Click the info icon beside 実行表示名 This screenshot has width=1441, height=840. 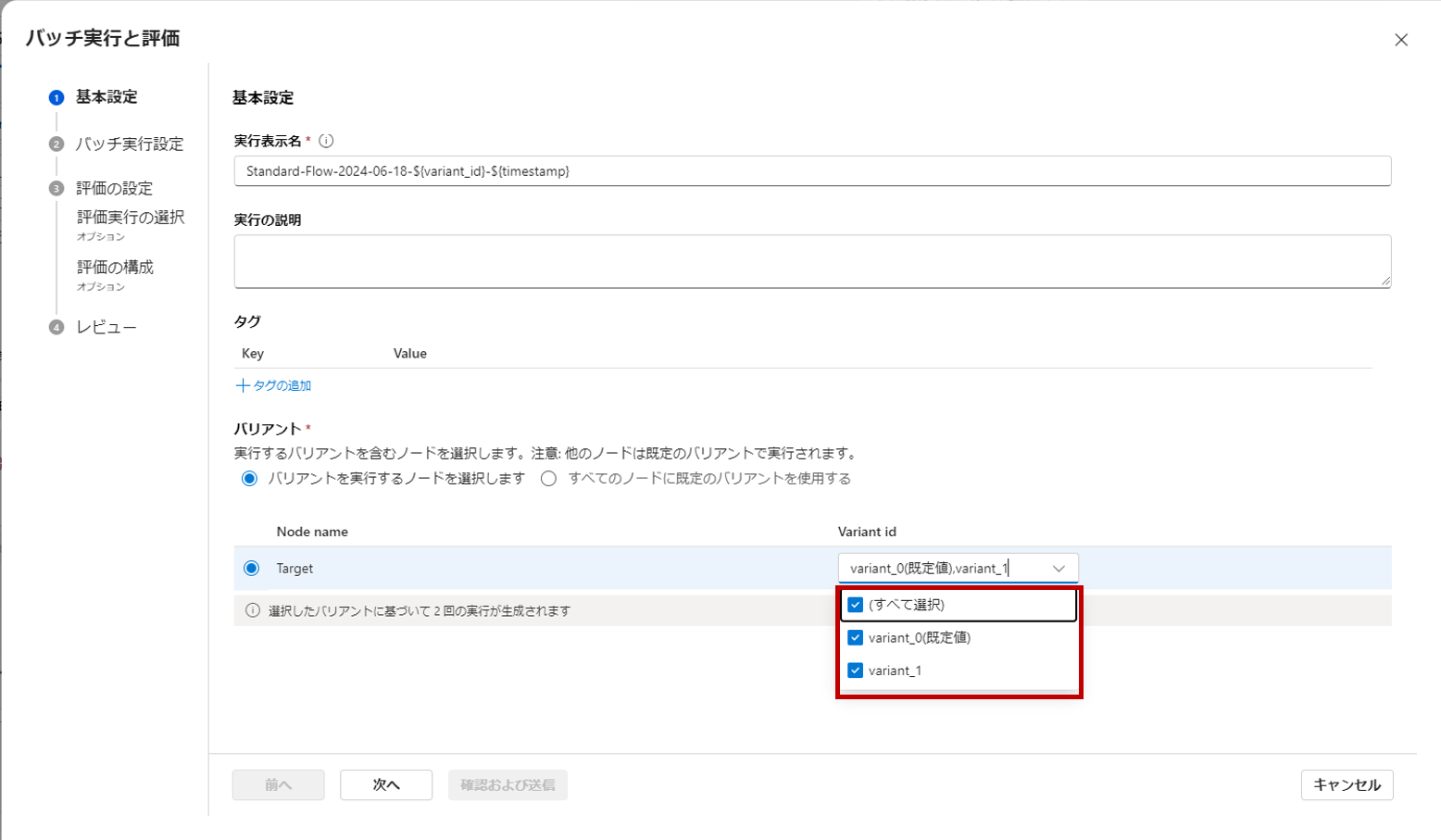pyautogui.click(x=324, y=141)
